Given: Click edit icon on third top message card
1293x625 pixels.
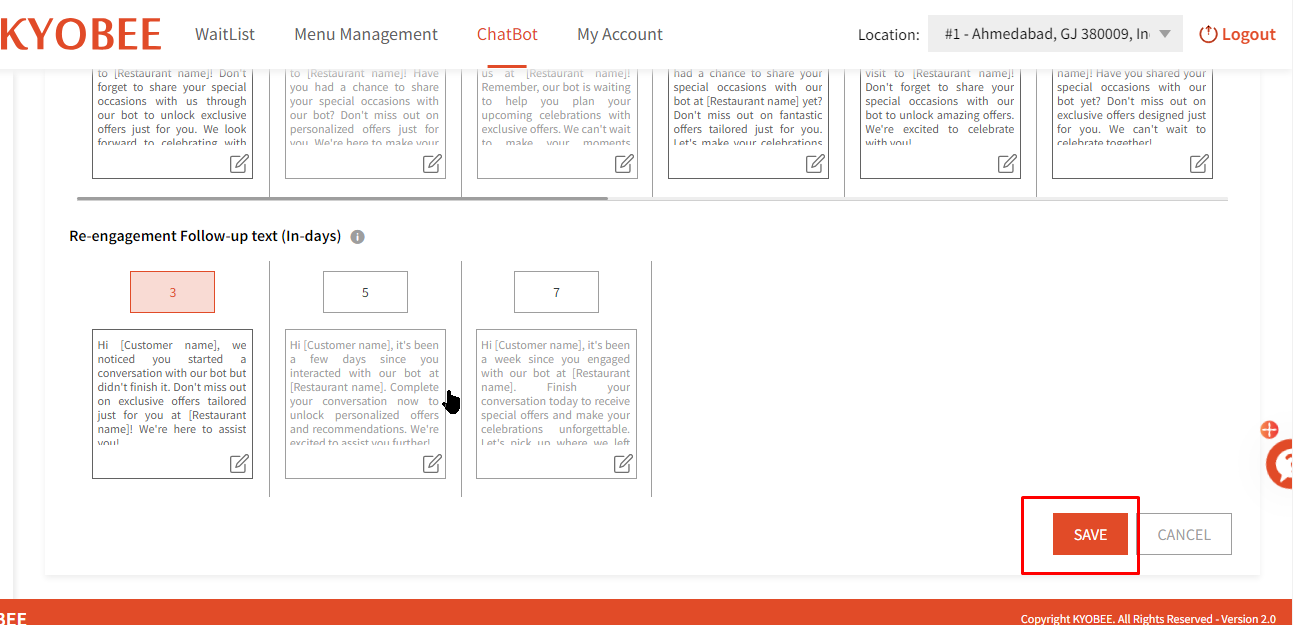Looking at the screenshot, I should click(623, 163).
